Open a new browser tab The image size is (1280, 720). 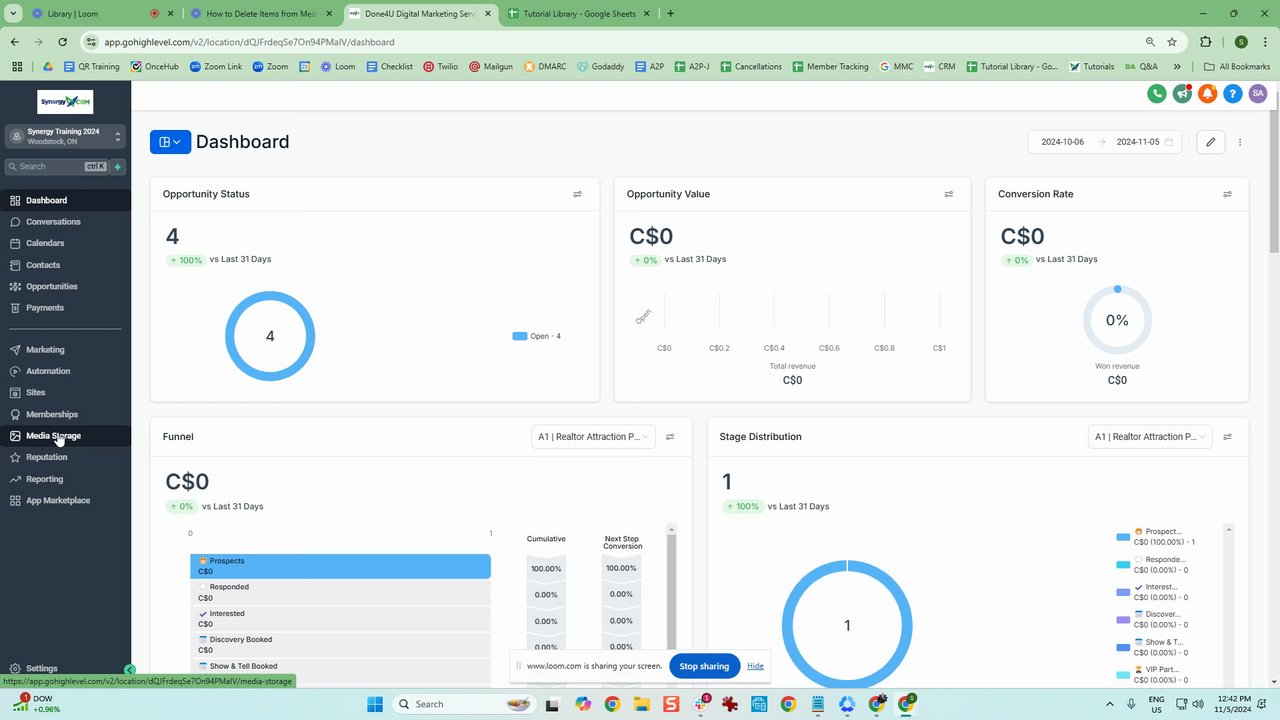[670, 14]
